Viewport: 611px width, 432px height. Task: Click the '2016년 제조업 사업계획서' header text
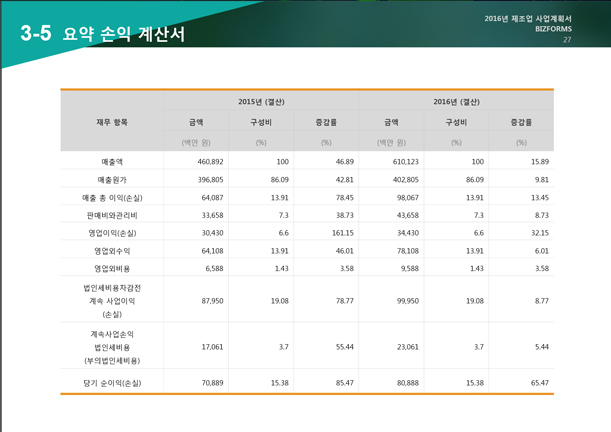[528, 18]
